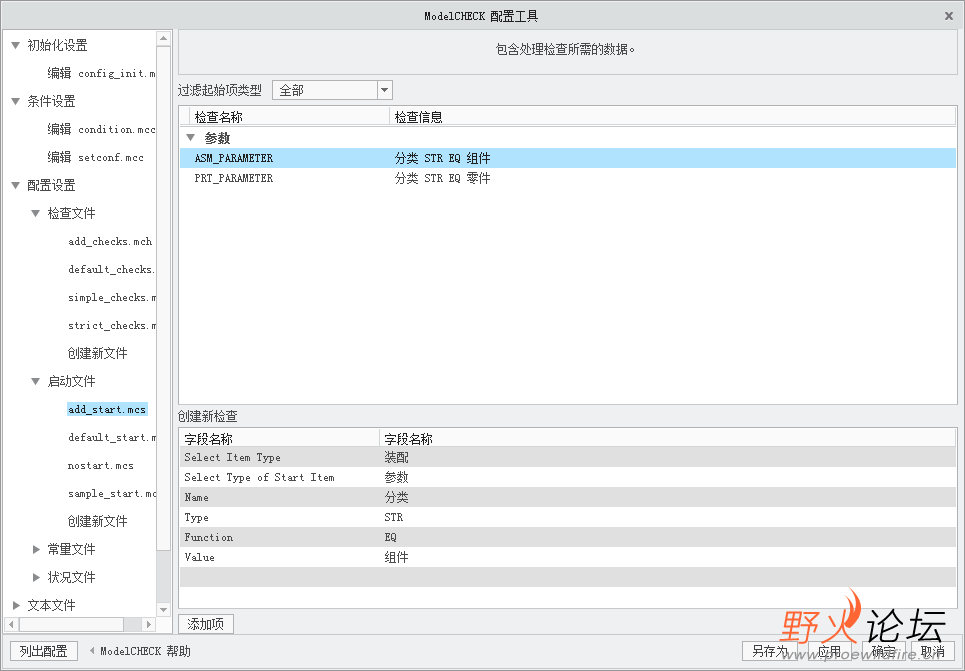Select nostart.mcs file

point(100,465)
